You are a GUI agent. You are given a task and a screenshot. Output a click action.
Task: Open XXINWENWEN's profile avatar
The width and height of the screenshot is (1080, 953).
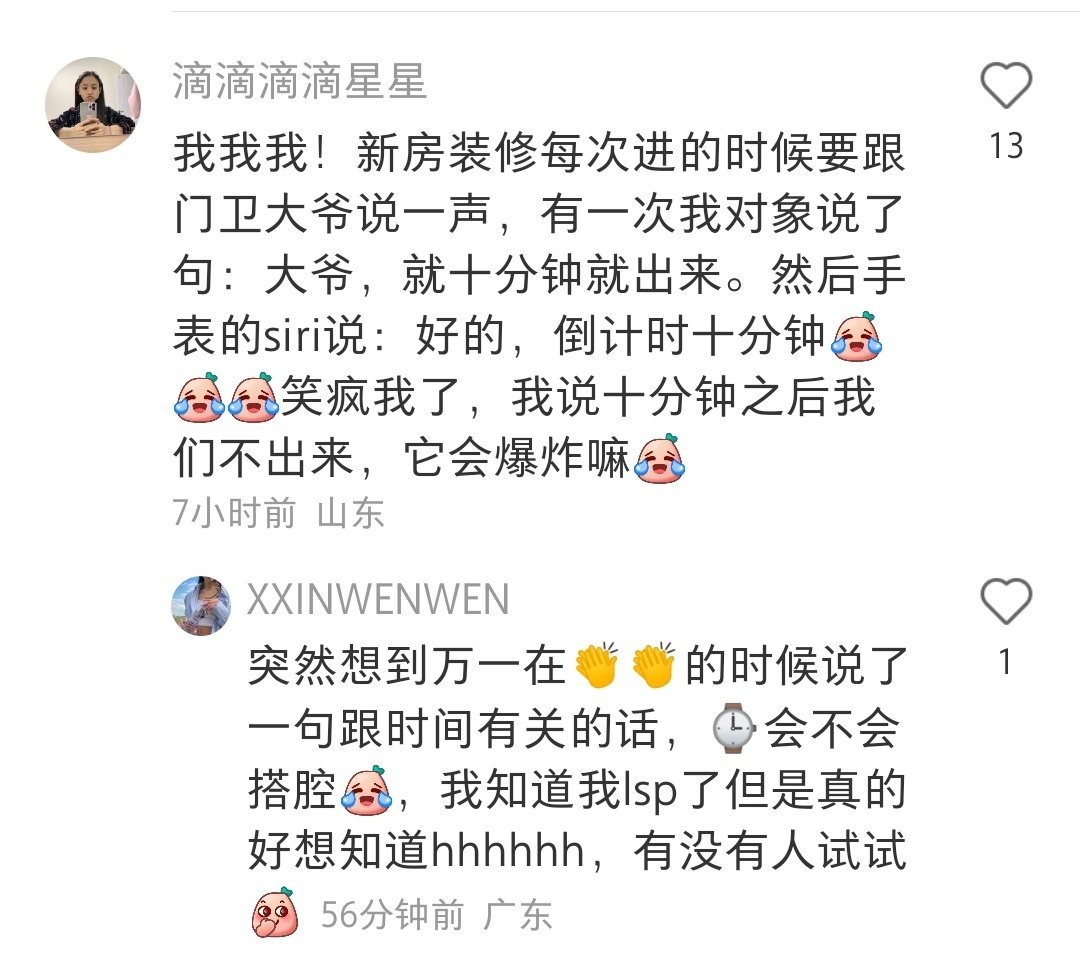[x=201, y=606]
